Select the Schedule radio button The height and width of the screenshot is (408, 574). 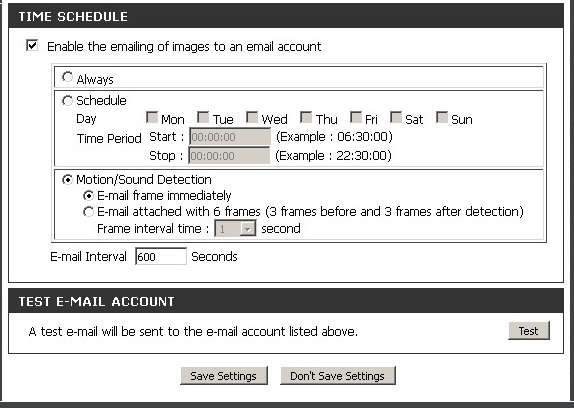67,101
